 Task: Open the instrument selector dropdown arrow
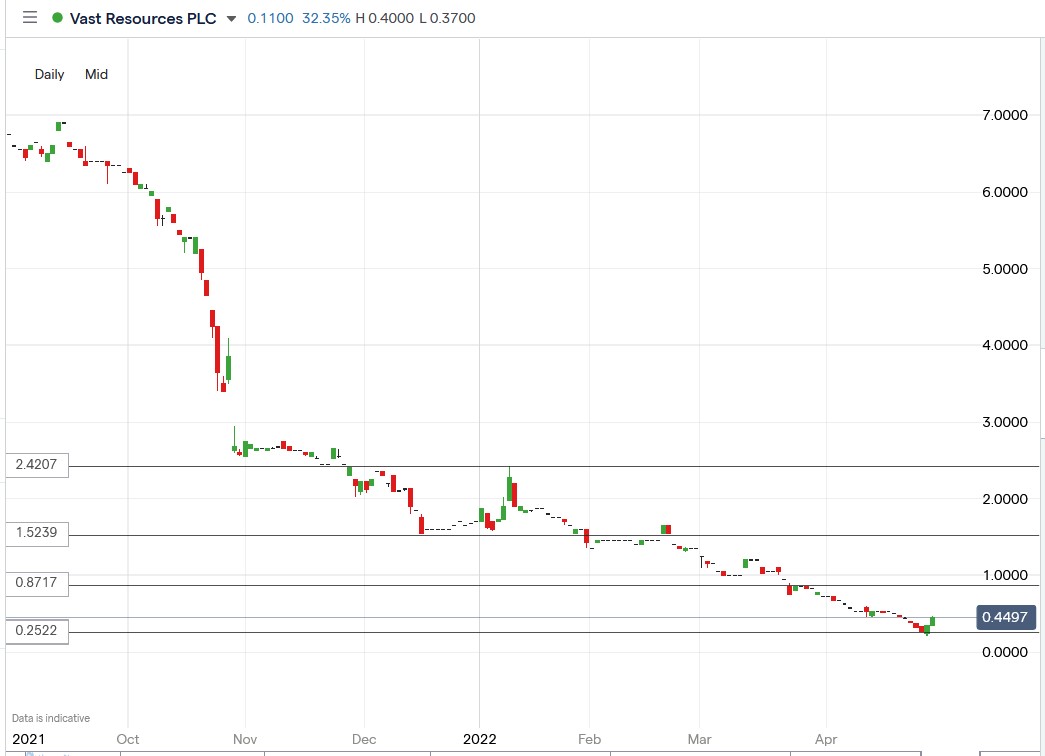(x=232, y=18)
